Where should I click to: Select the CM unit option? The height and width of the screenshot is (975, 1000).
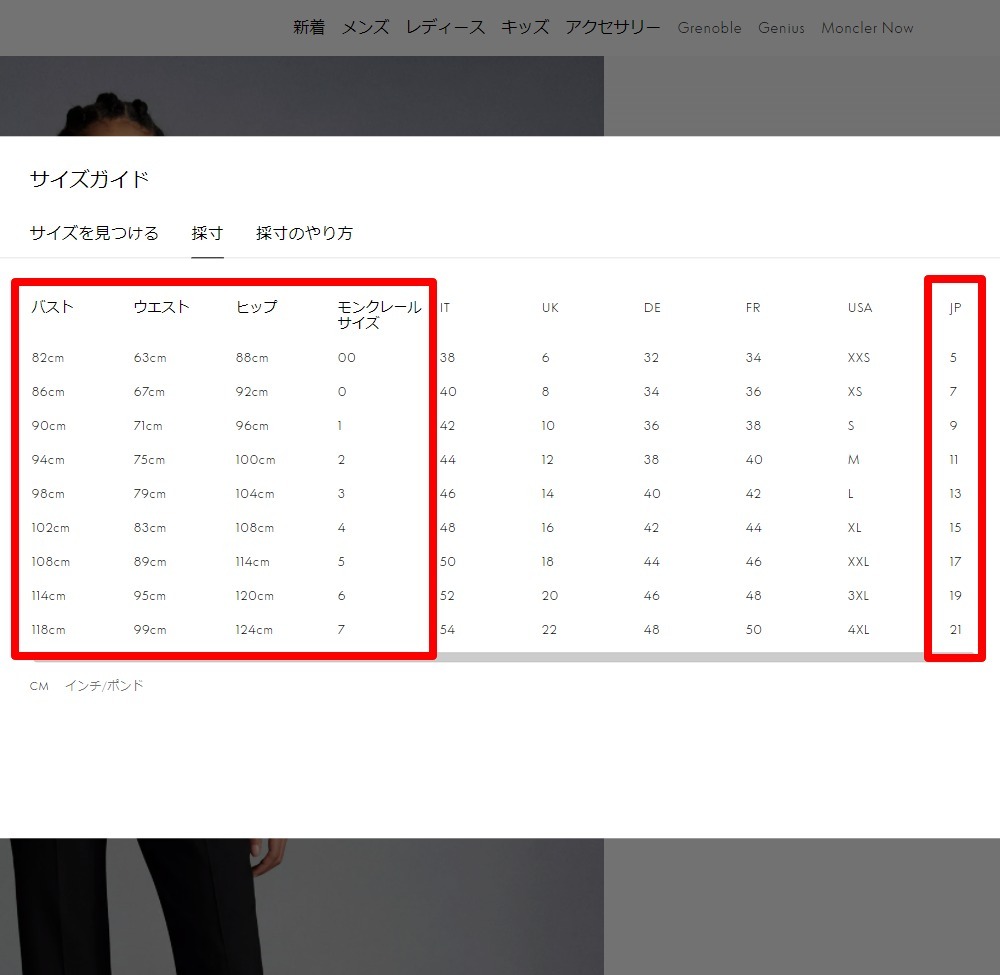pyautogui.click(x=39, y=686)
